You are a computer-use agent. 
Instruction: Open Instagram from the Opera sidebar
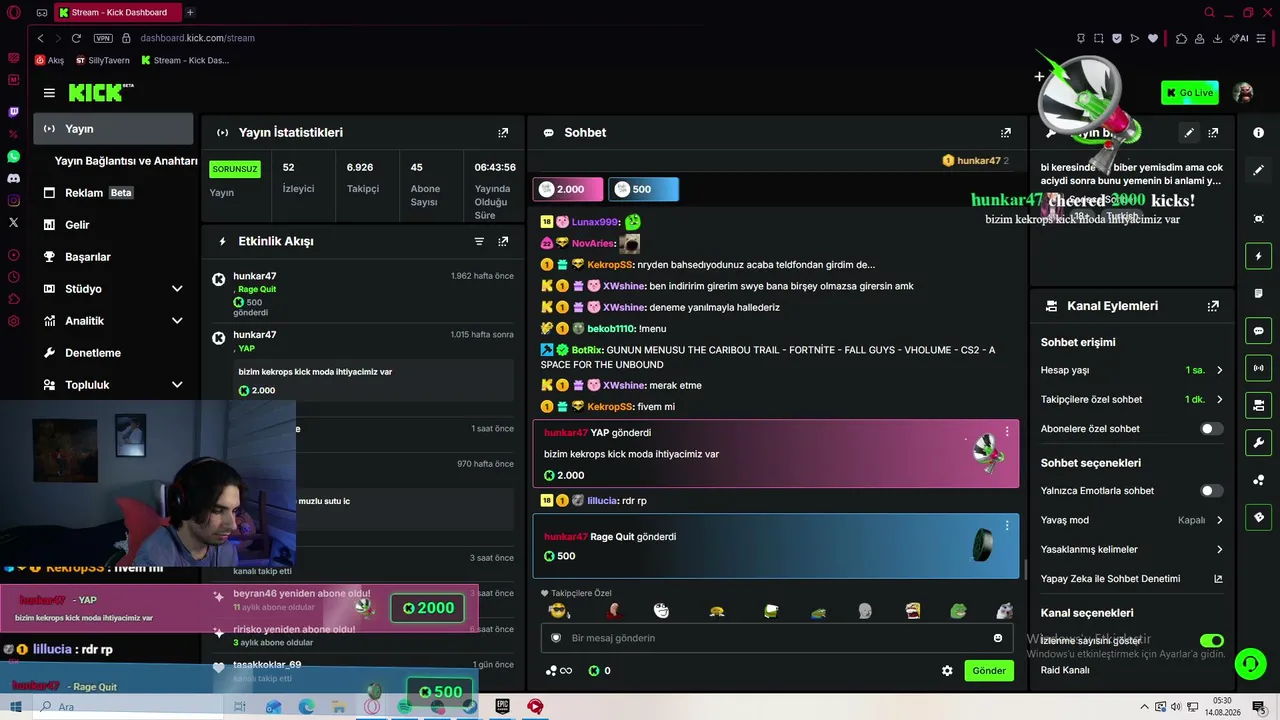click(13, 200)
